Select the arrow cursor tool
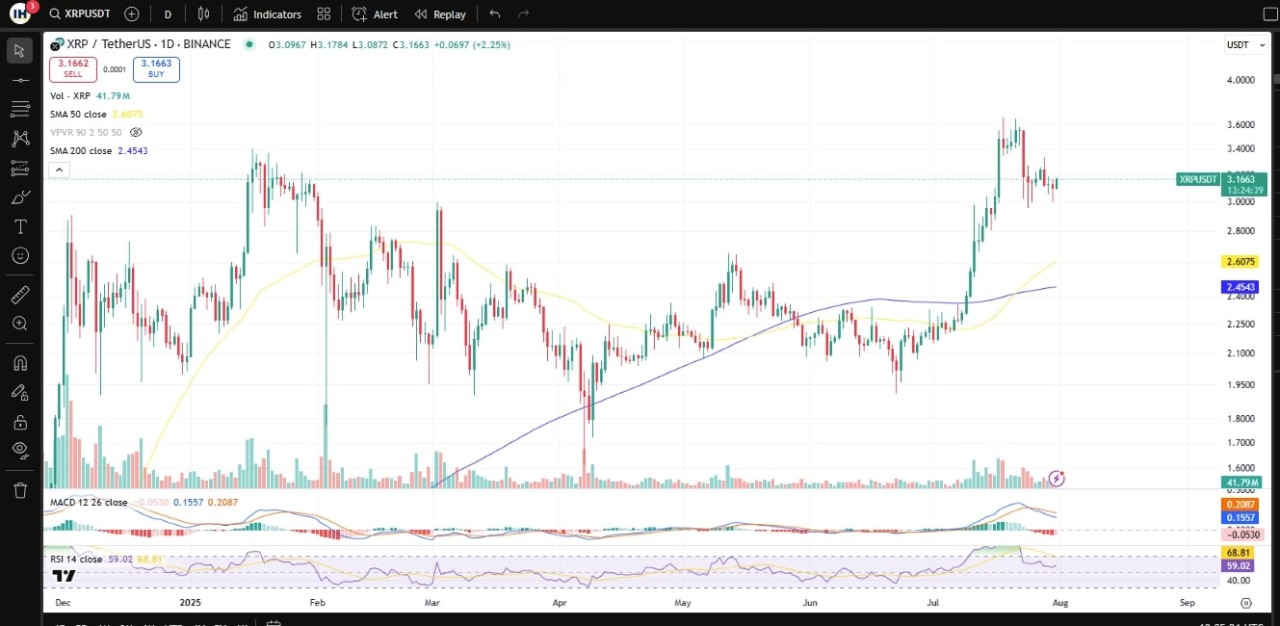 click(20, 51)
